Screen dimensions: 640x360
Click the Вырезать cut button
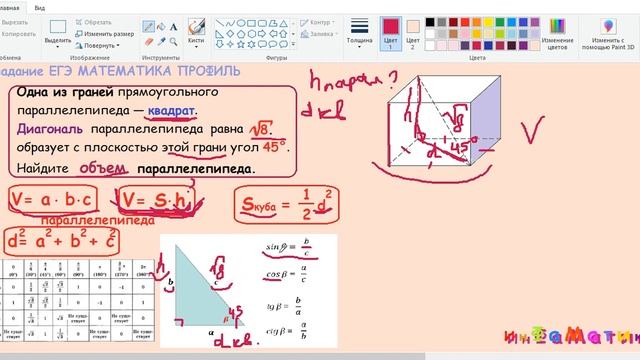point(14,22)
